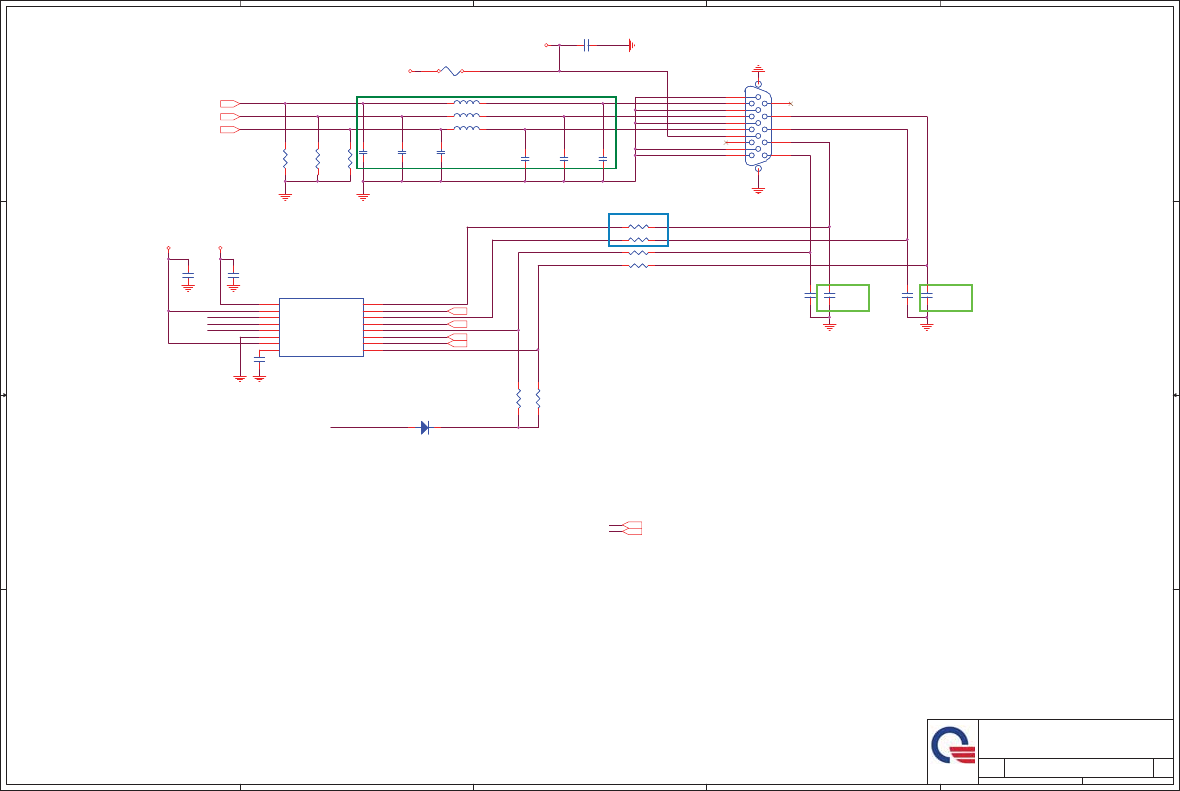Viewport: 1180px width, 791px height.
Task: Select the last filter capacitor right of the inductors
Action: point(603,159)
